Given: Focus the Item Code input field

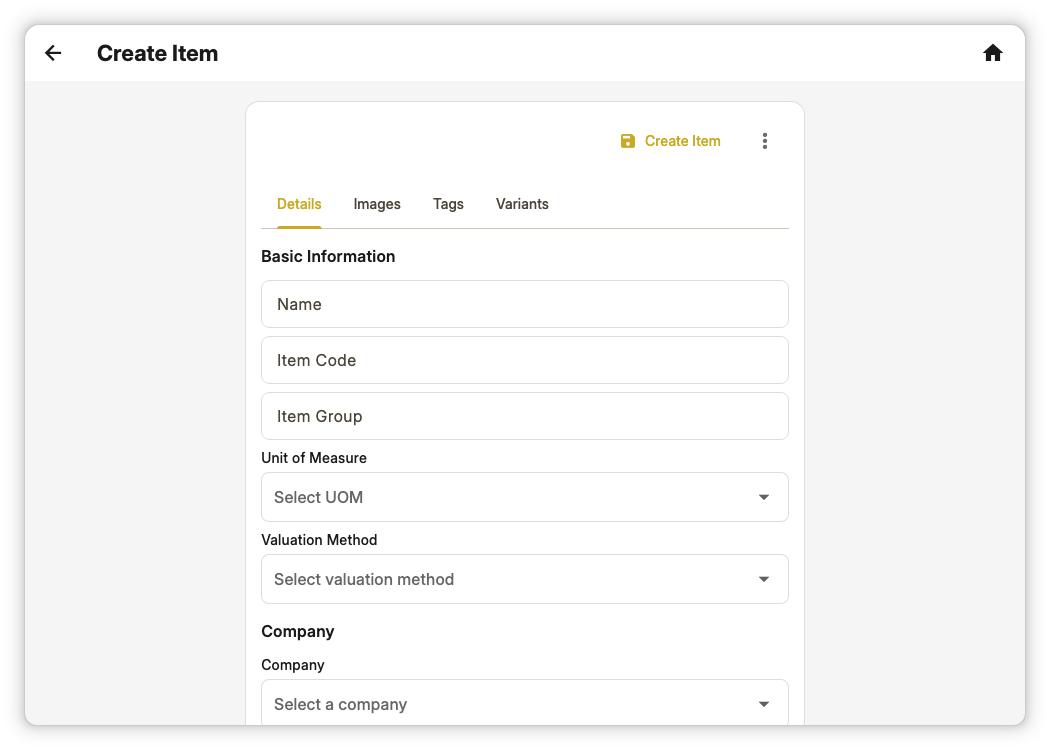Looking at the screenshot, I should click(524, 360).
